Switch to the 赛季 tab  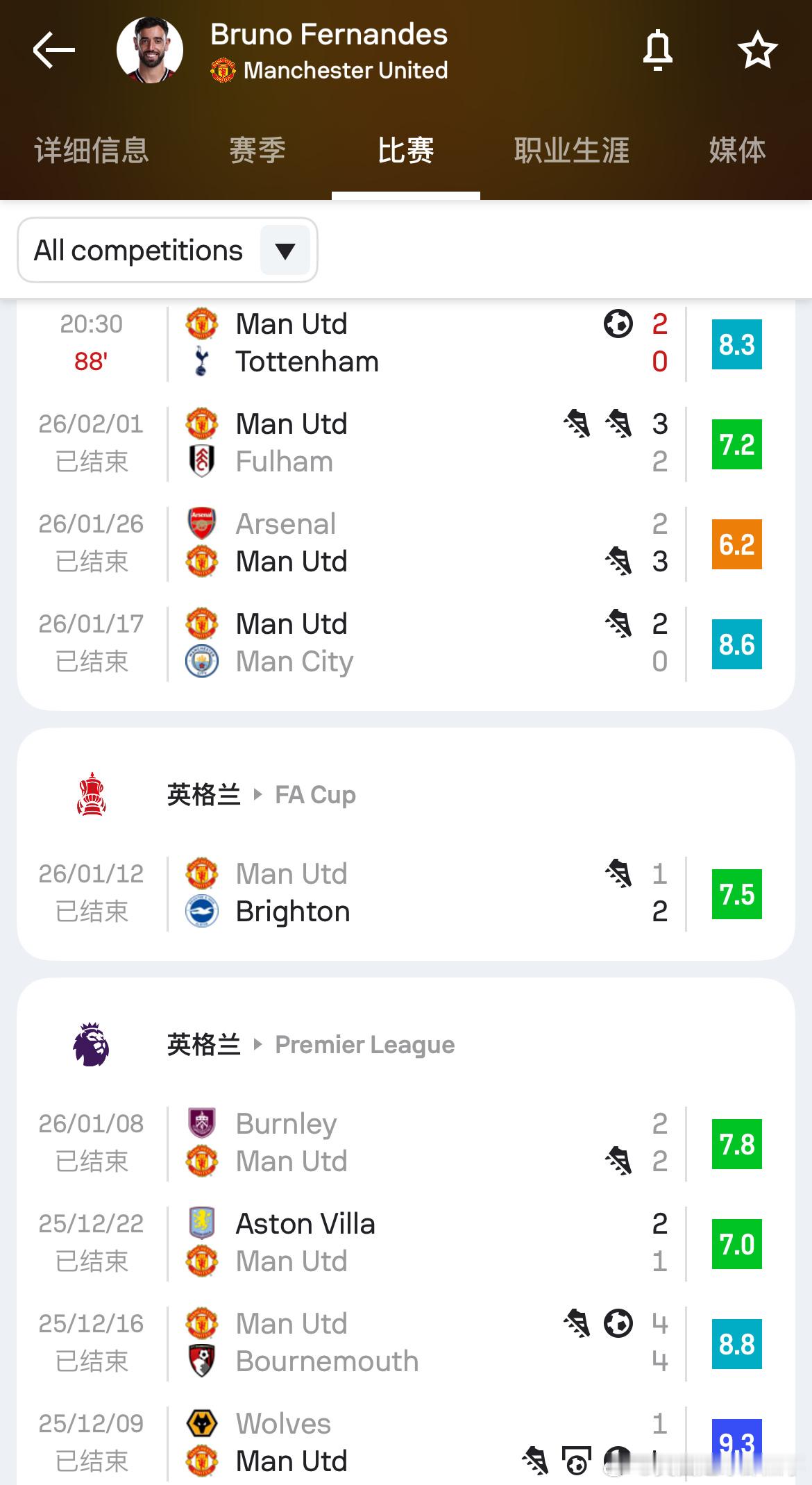pos(257,150)
